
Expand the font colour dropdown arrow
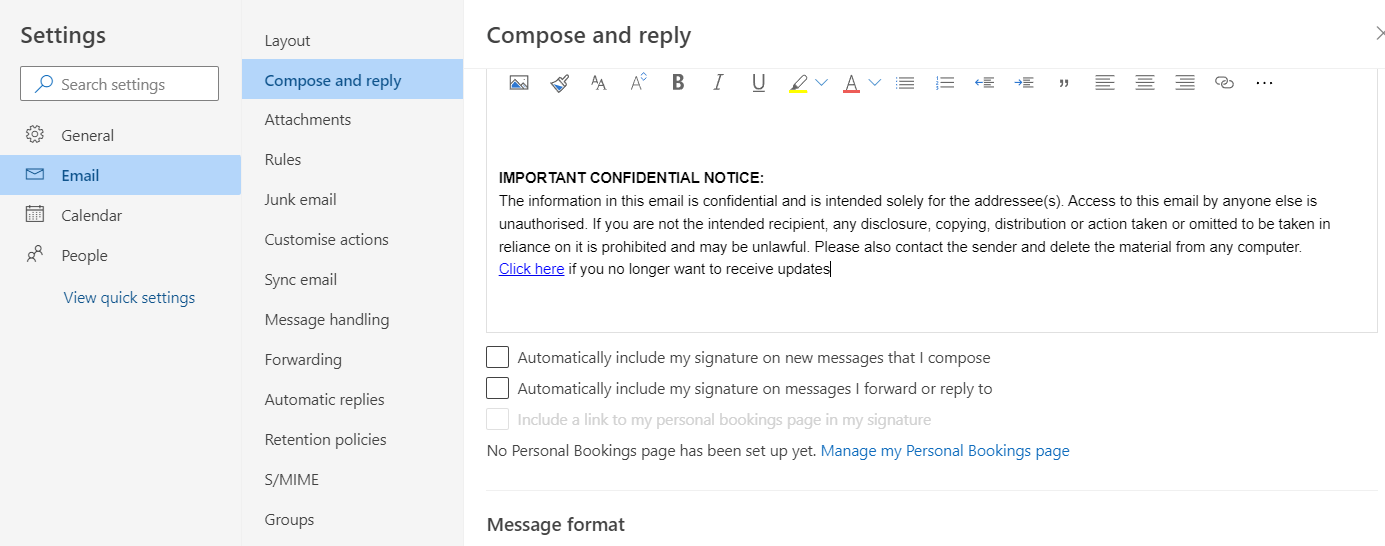(x=875, y=83)
